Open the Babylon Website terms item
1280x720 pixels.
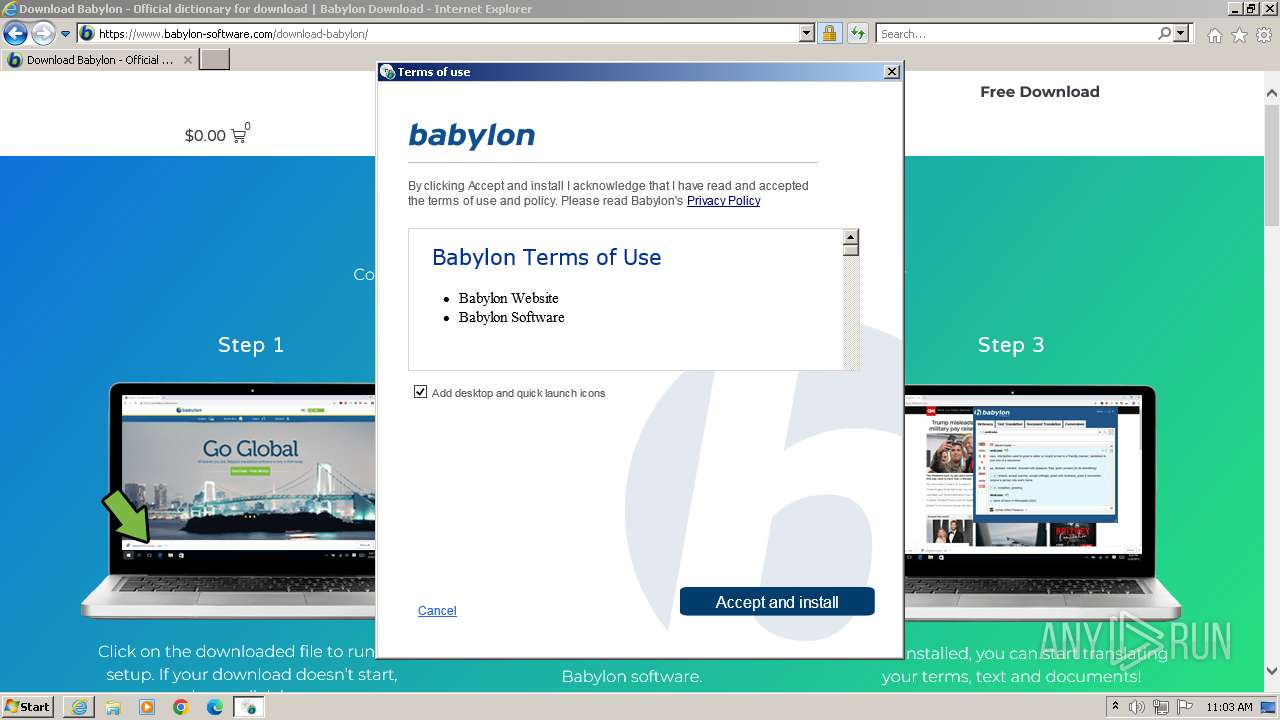[x=508, y=298]
